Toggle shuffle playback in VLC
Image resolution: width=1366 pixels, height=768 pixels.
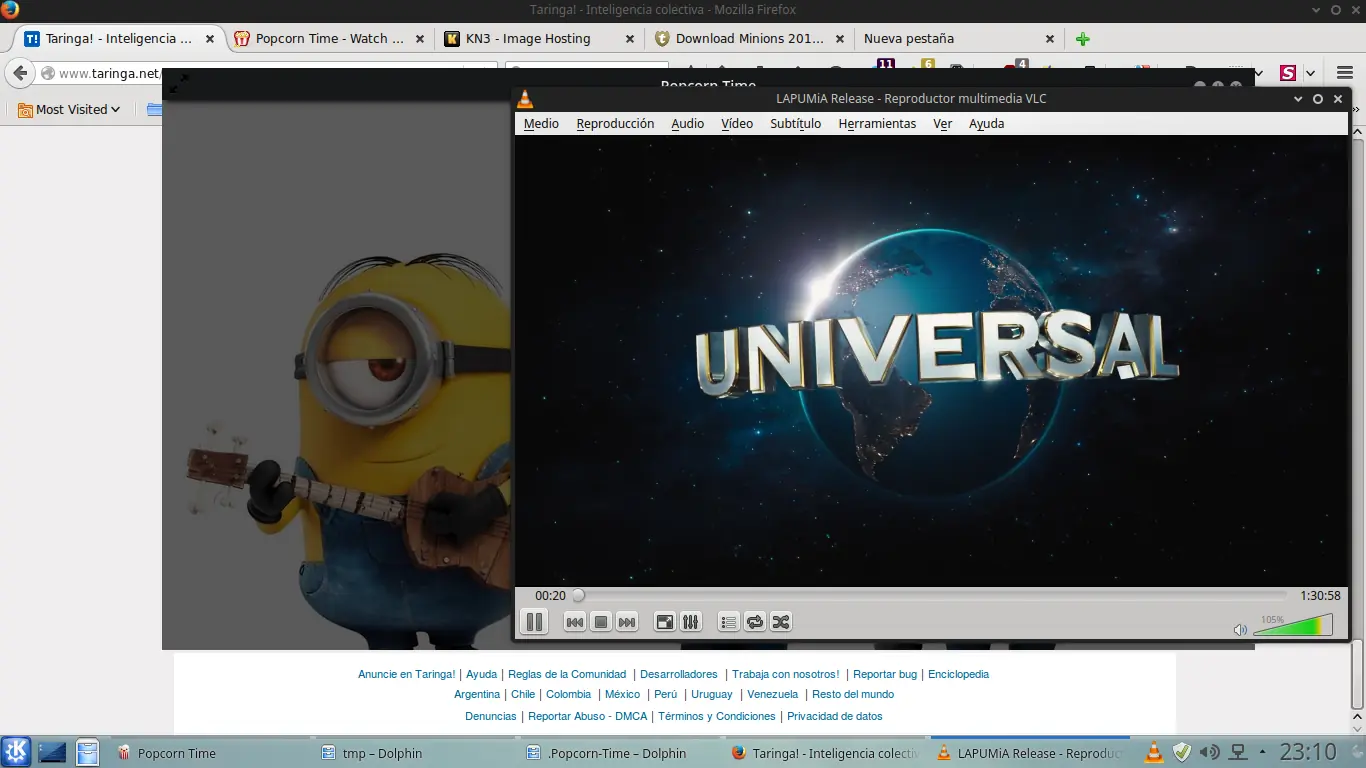781,622
